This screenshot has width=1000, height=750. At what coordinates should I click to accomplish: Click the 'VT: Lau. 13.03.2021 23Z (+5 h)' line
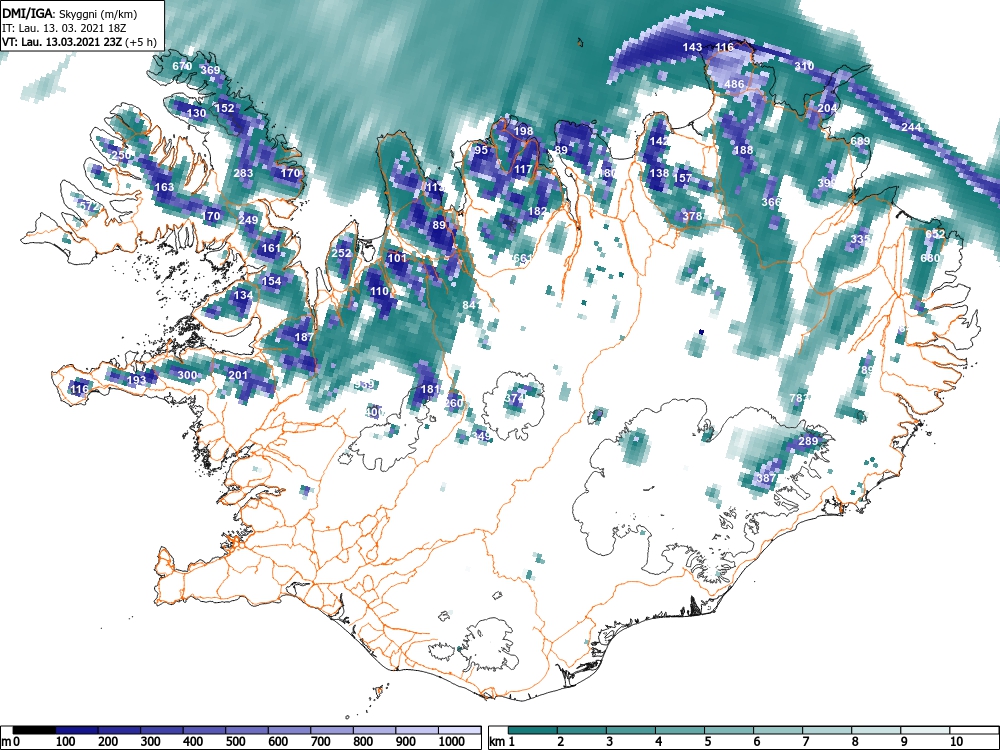pos(78,42)
